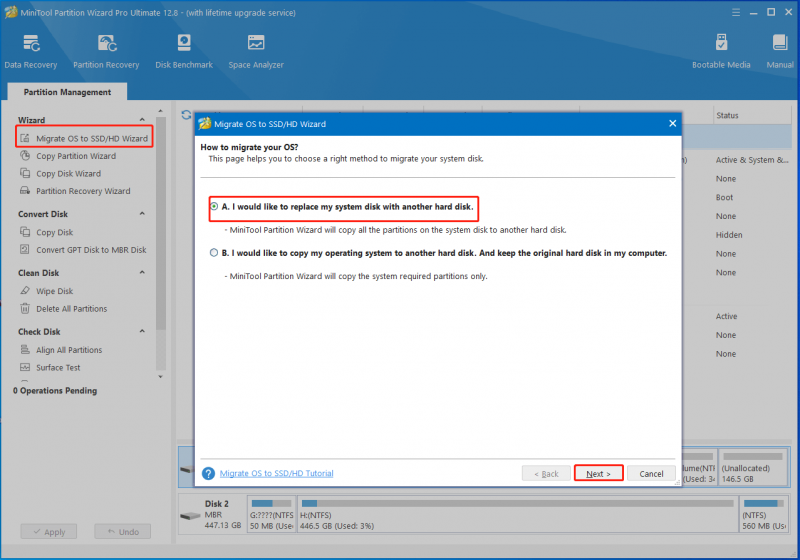The image size is (800, 560).
Task: Select option A replace system disk
Action: pos(214,207)
